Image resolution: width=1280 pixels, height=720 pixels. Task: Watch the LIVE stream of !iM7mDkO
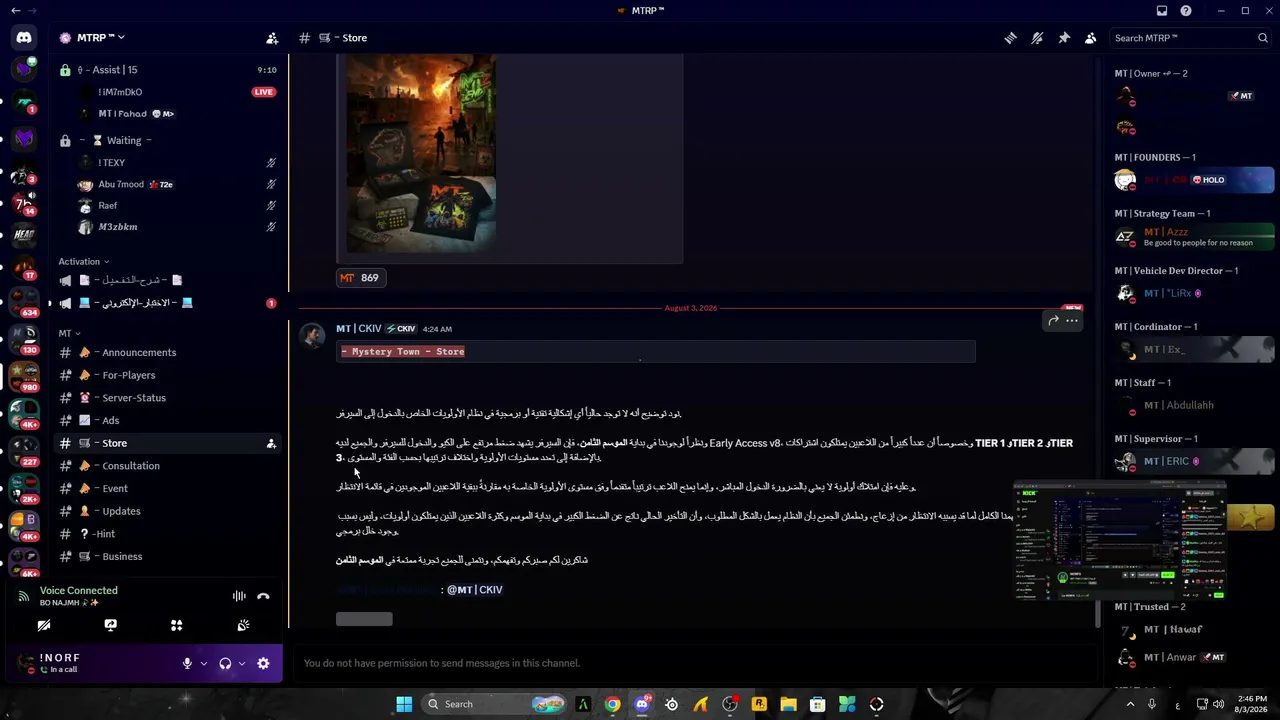pyautogui.click(x=263, y=92)
